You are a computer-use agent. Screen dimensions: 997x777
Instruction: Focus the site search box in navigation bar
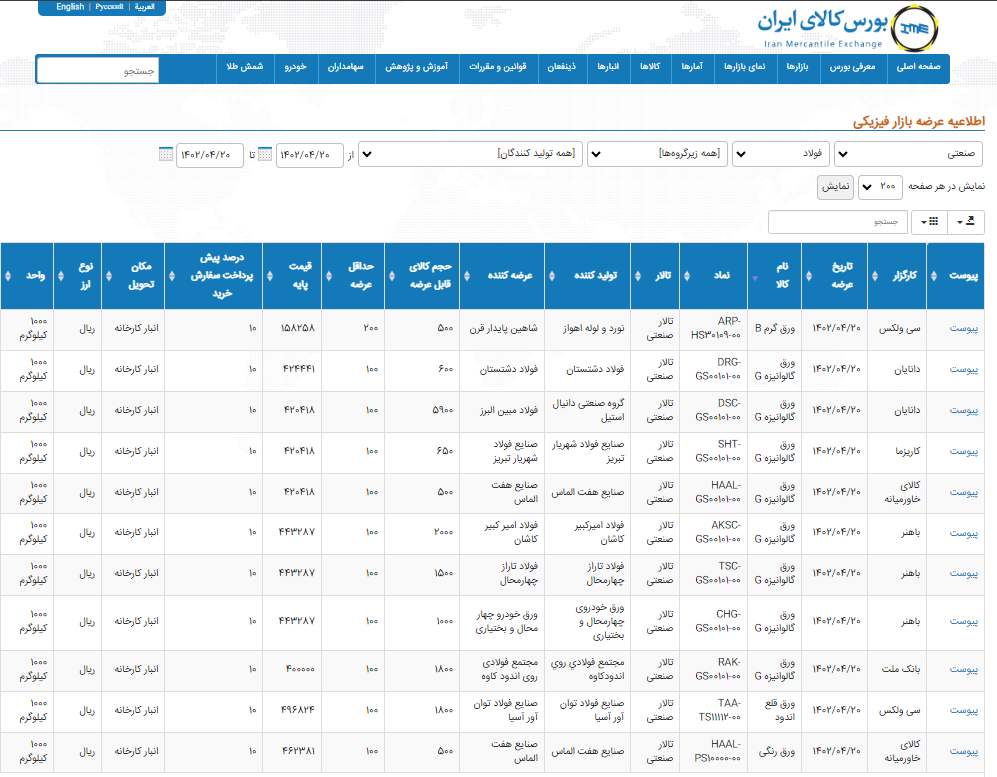(98, 71)
